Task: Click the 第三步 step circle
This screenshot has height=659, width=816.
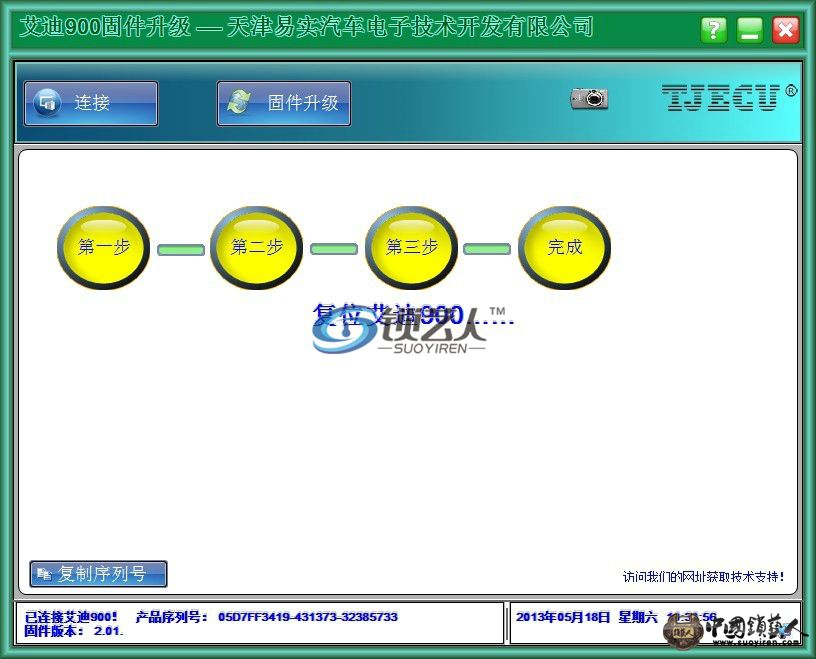Action: 411,248
